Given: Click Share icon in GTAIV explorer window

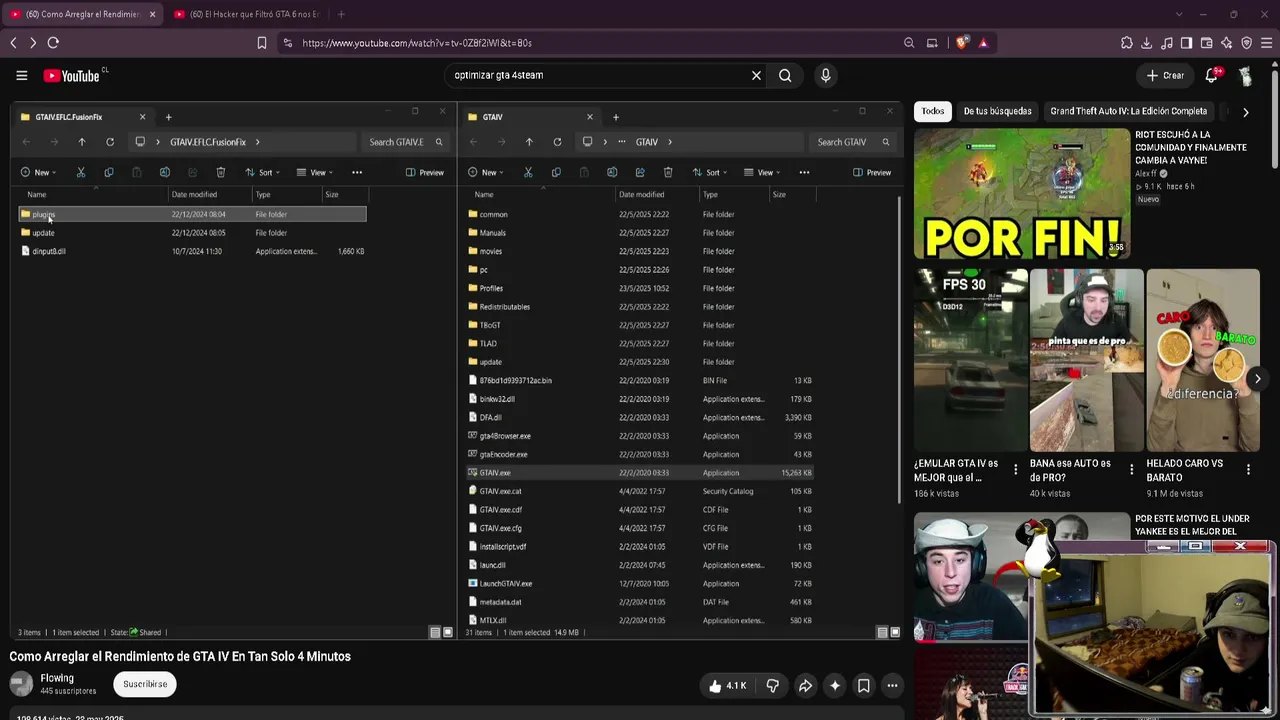Looking at the screenshot, I should pos(640,172).
